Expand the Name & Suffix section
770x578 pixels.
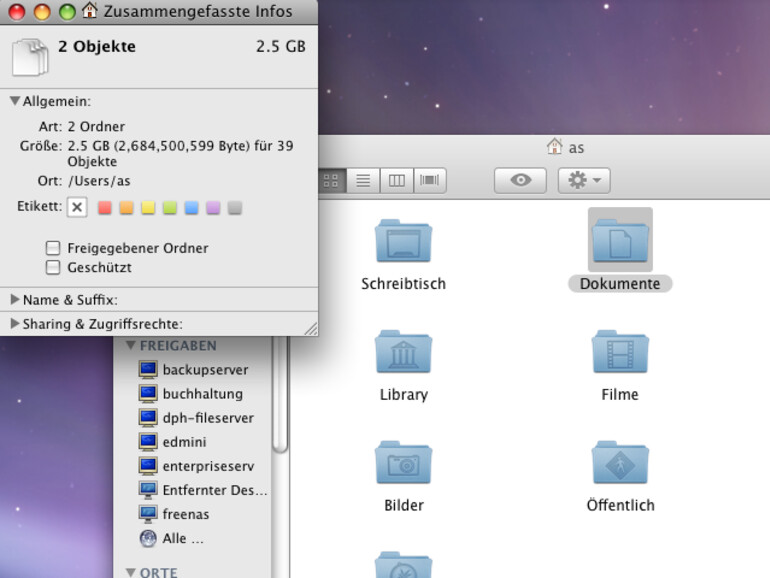15,299
